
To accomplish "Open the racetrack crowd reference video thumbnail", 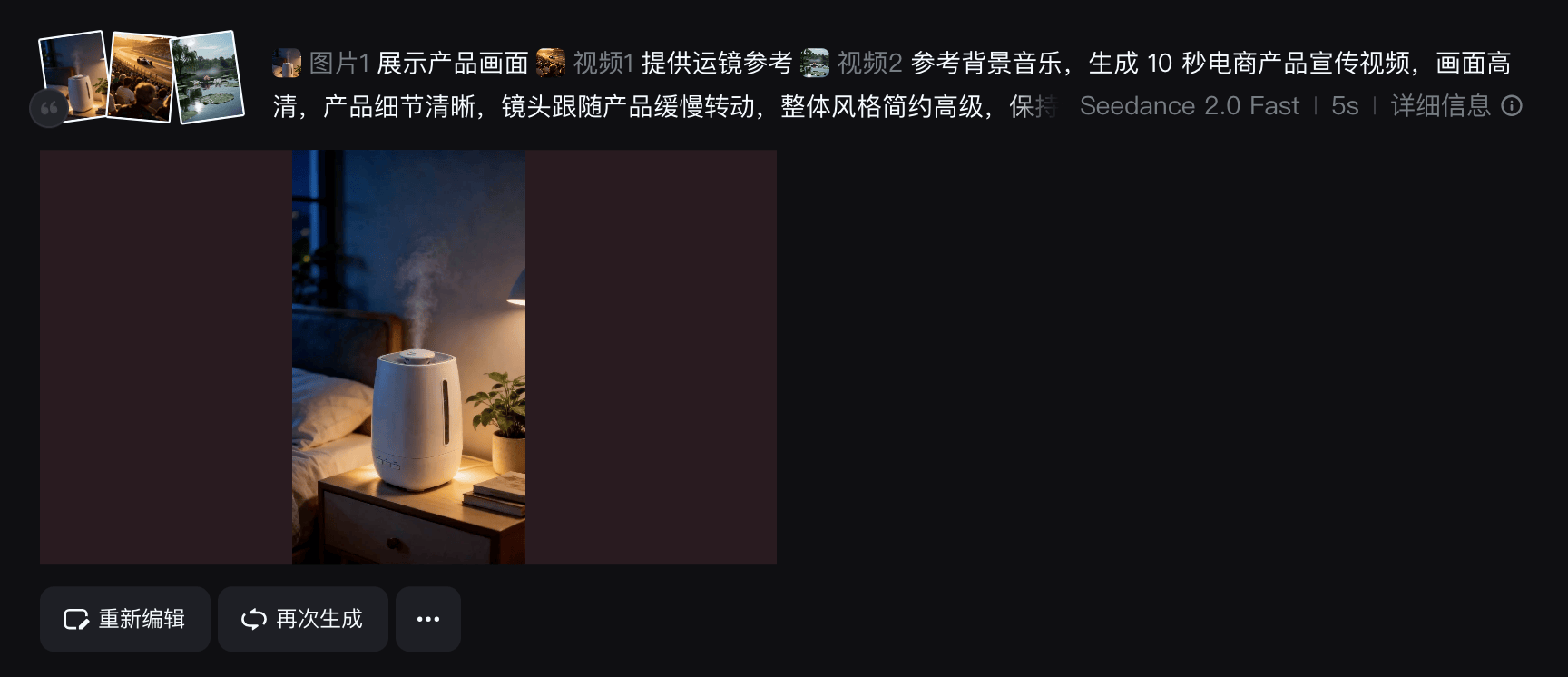I will pos(141,76).
